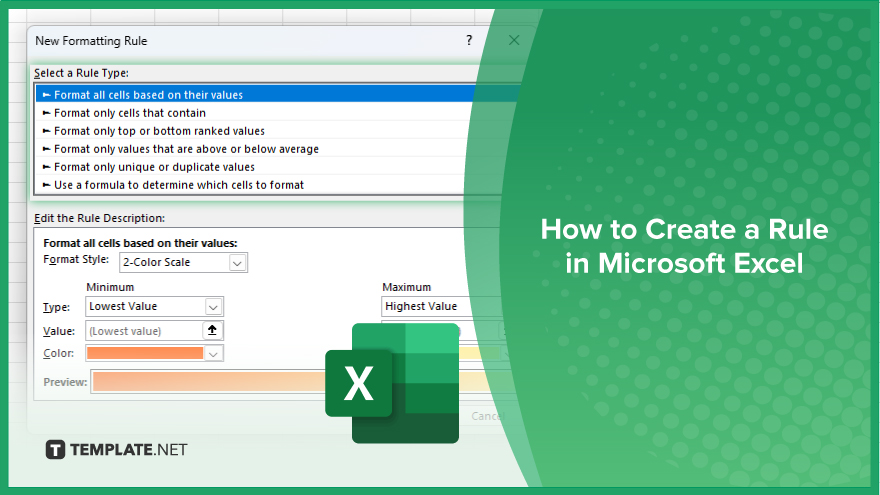Click the 'How to Create a Rule in Microsoft Excel' title
This screenshot has width=880, height=495.
tap(684, 246)
